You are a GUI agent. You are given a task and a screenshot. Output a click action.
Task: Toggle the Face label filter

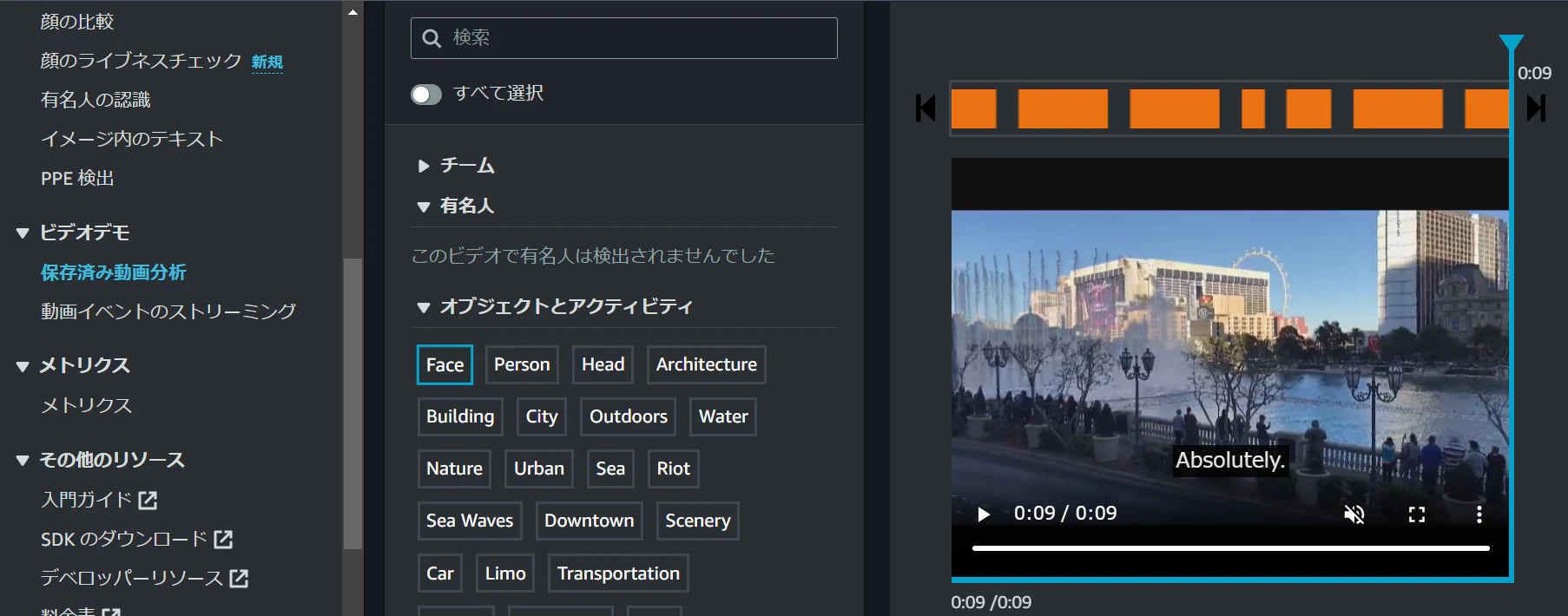445,365
